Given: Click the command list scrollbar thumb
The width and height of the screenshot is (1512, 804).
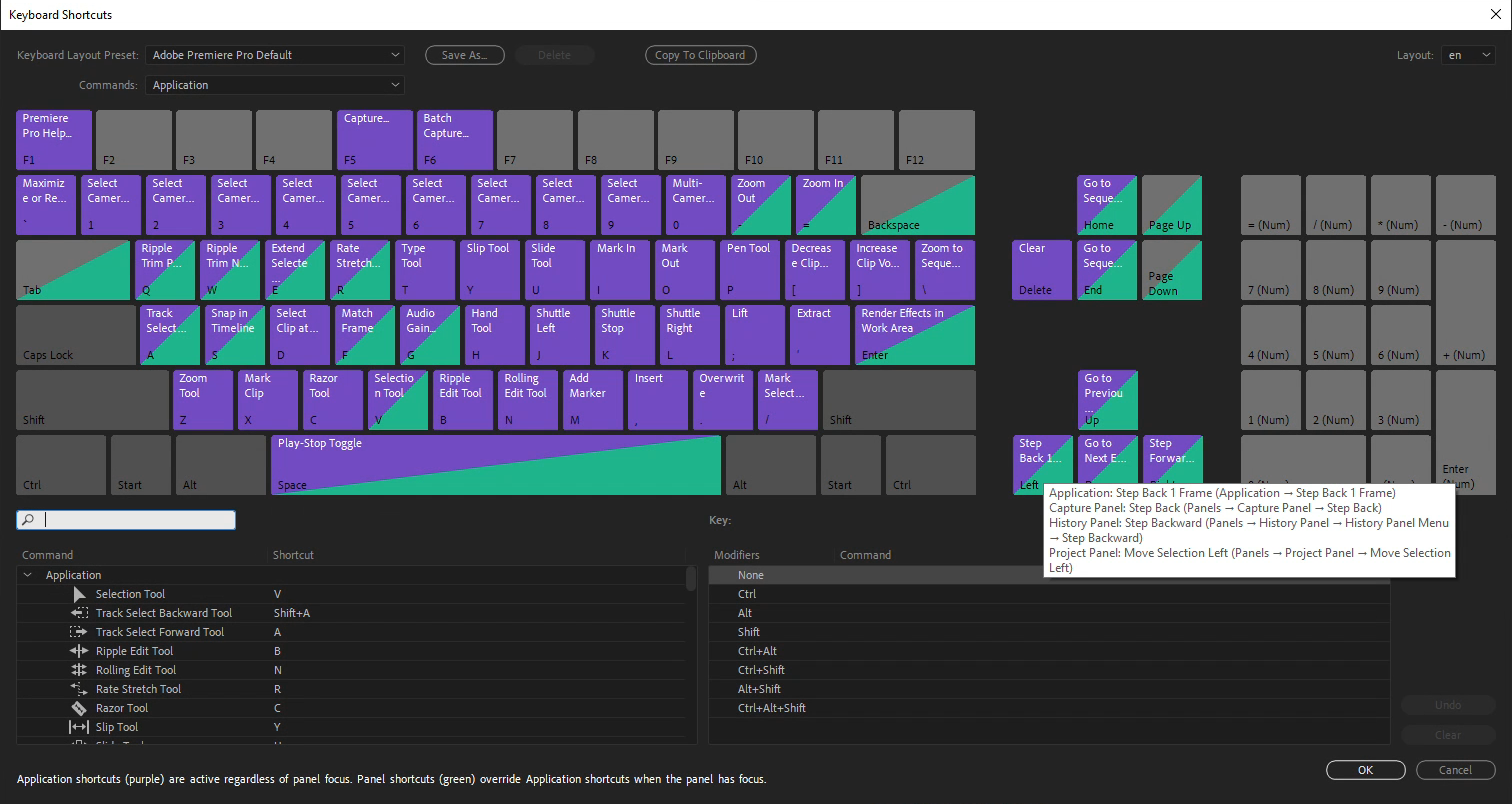Looking at the screenshot, I should coord(691,578).
